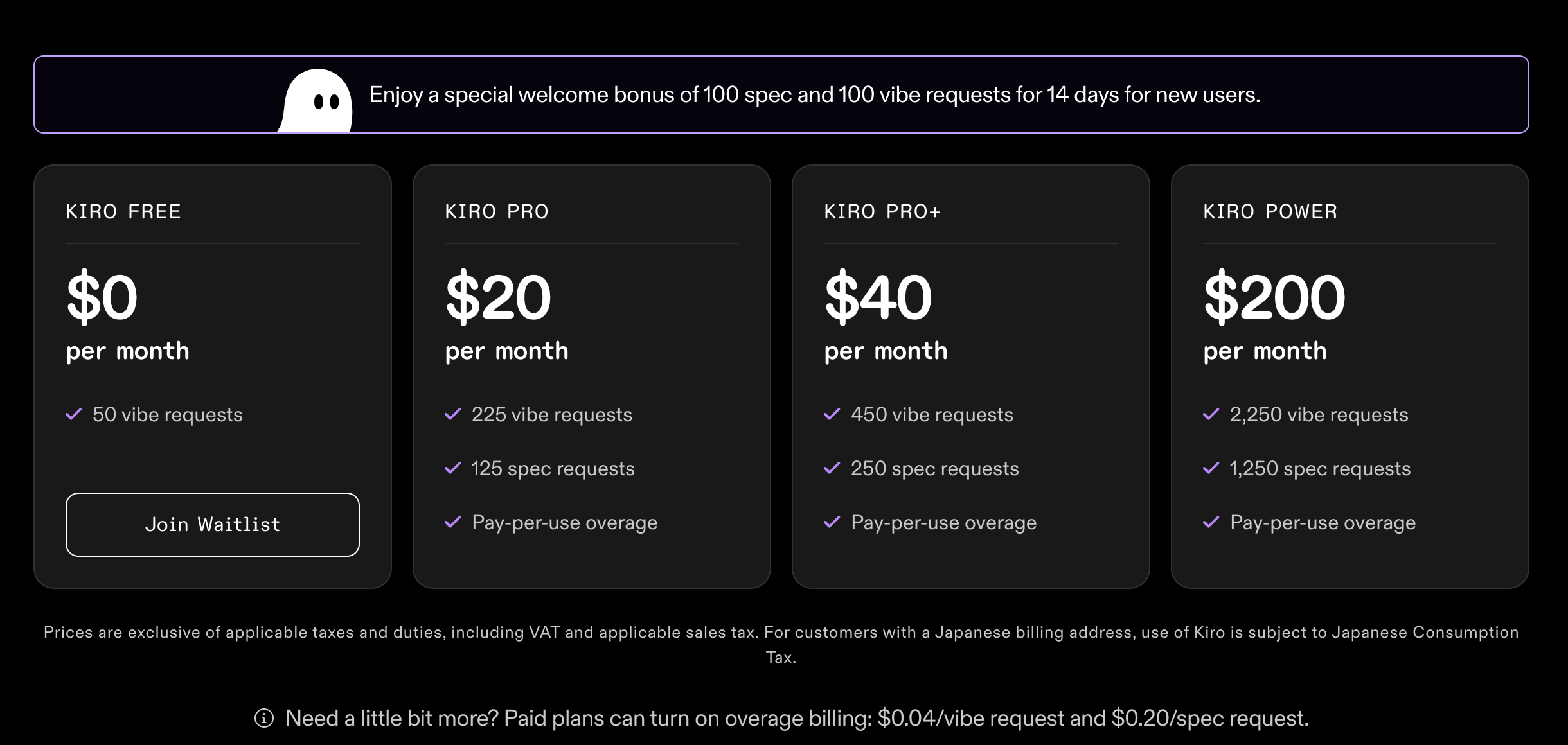Image resolution: width=1568 pixels, height=745 pixels.
Task: Click the $20 per month price
Action: click(x=499, y=297)
